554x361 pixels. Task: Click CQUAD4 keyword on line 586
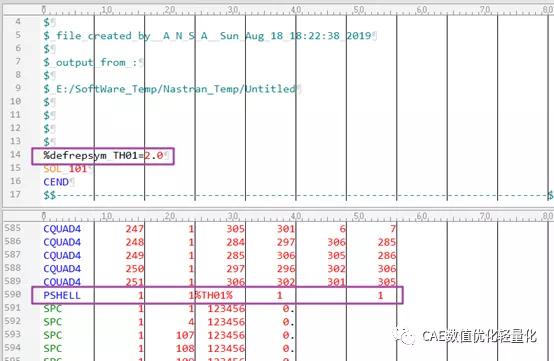pos(62,242)
